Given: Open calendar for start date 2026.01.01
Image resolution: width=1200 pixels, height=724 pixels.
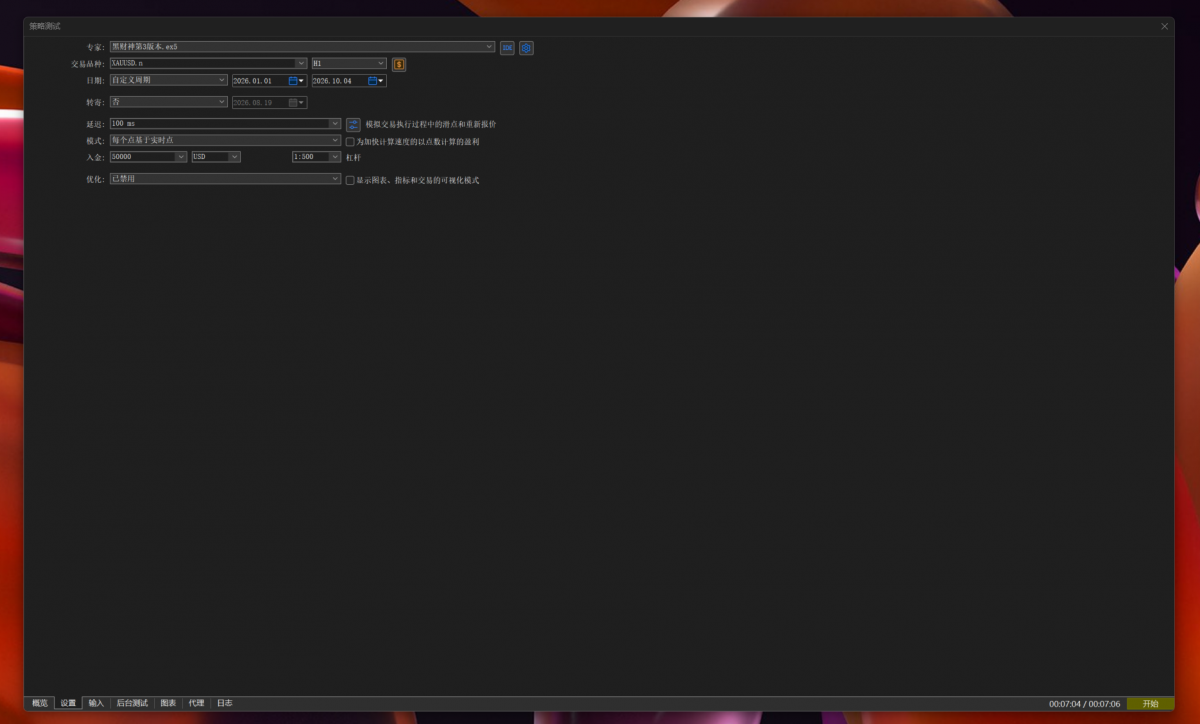Looking at the screenshot, I should tap(296, 81).
